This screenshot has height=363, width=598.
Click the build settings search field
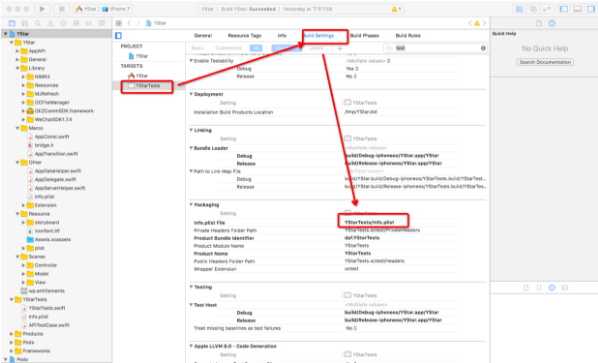click(x=435, y=48)
